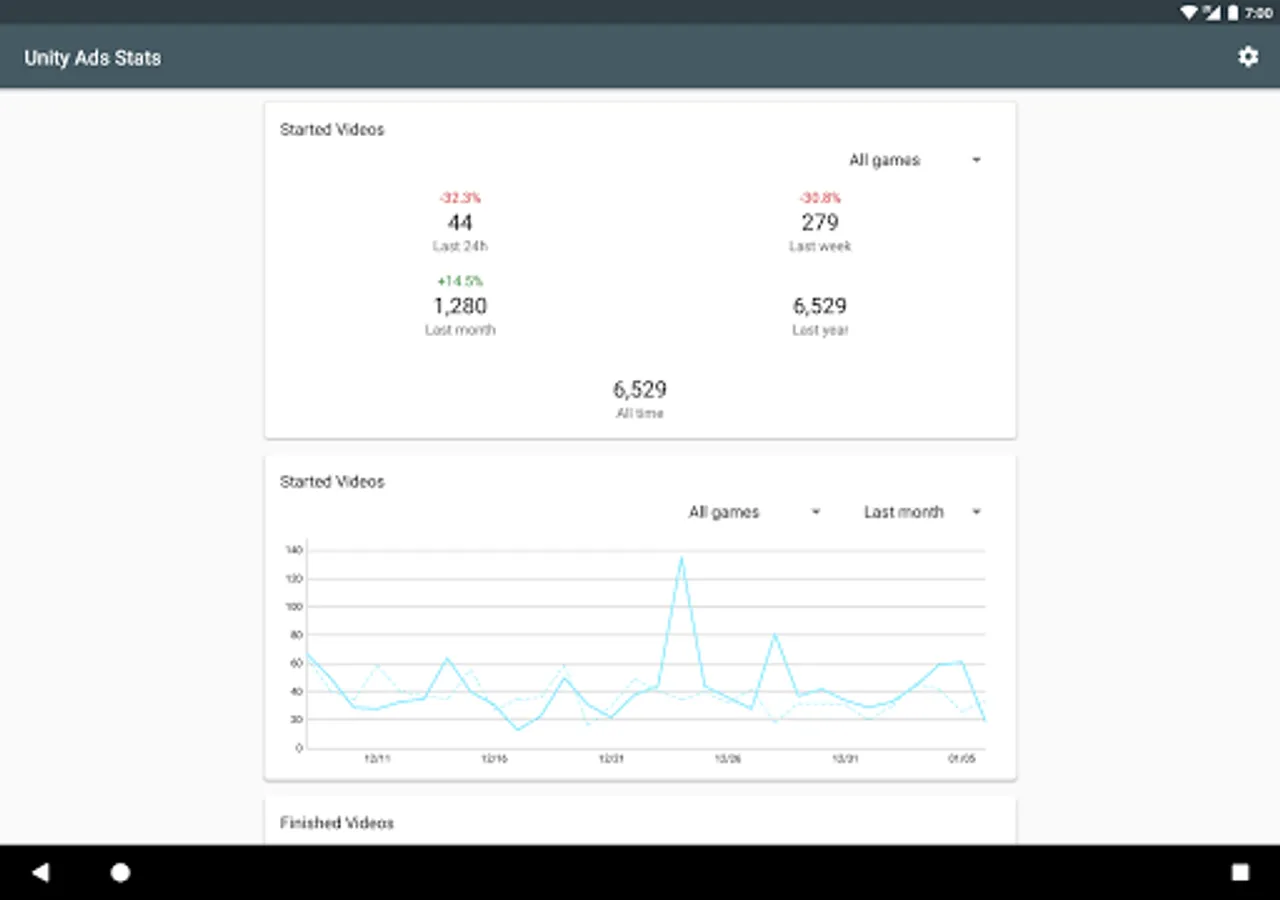This screenshot has width=1280, height=900.
Task: Click the 01/05 date on chart axis
Action: click(x=961, y=759)
